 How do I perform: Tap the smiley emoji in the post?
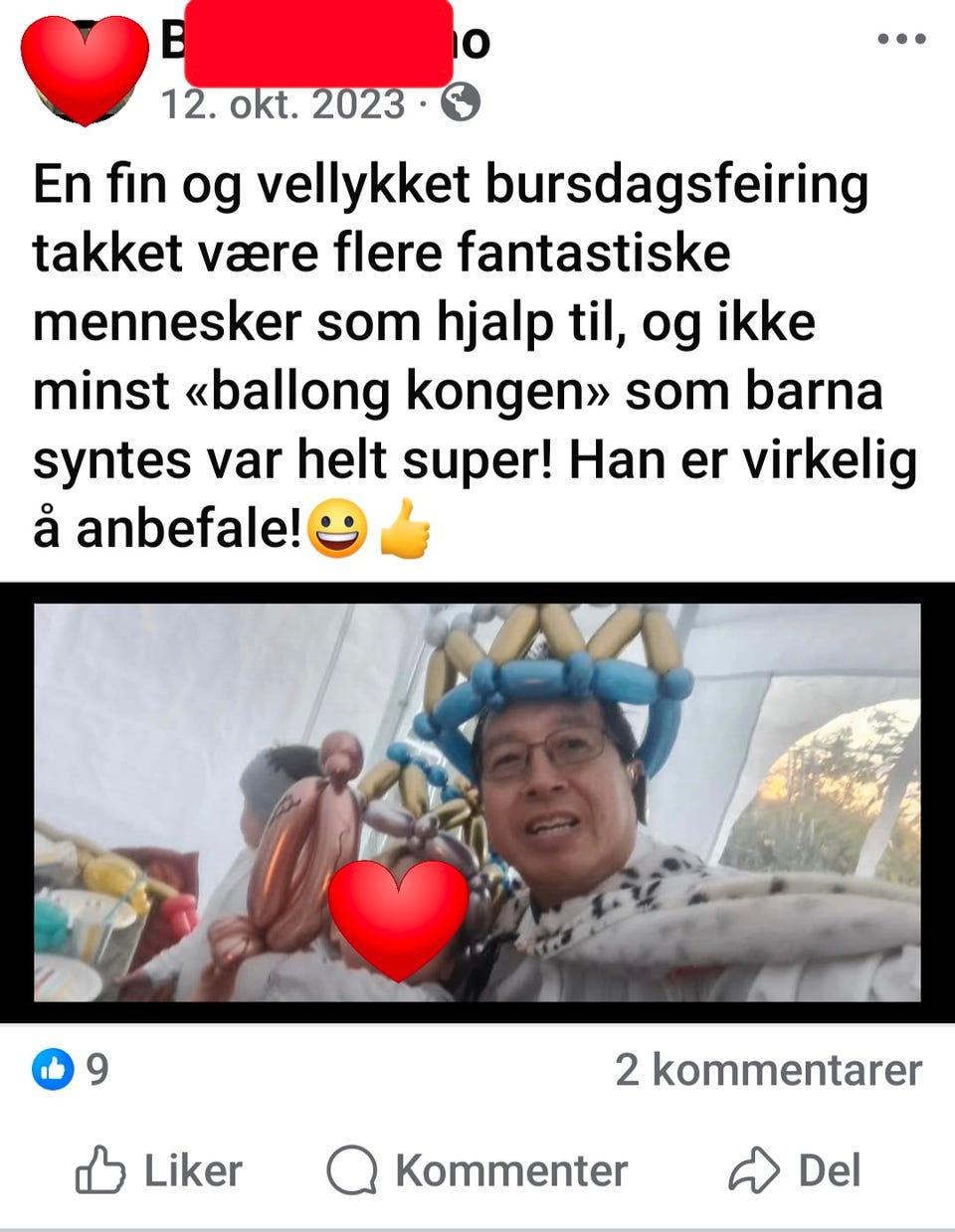(x=337, y=528)
